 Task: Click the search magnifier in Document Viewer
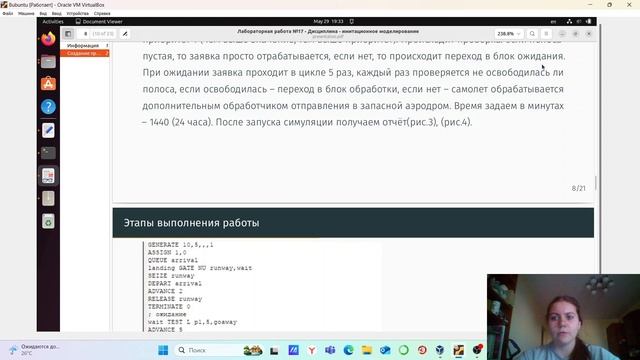pyautogui.click(x=532, y=34)
